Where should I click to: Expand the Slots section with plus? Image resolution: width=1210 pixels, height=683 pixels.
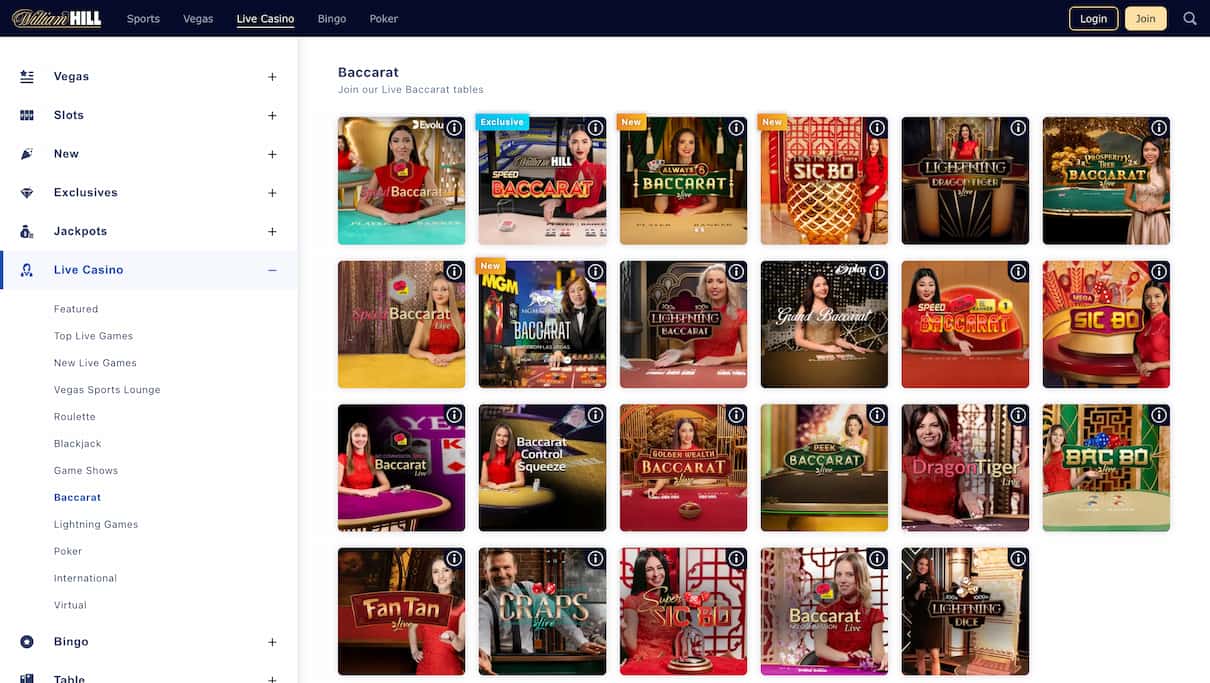tap(272, 116)
